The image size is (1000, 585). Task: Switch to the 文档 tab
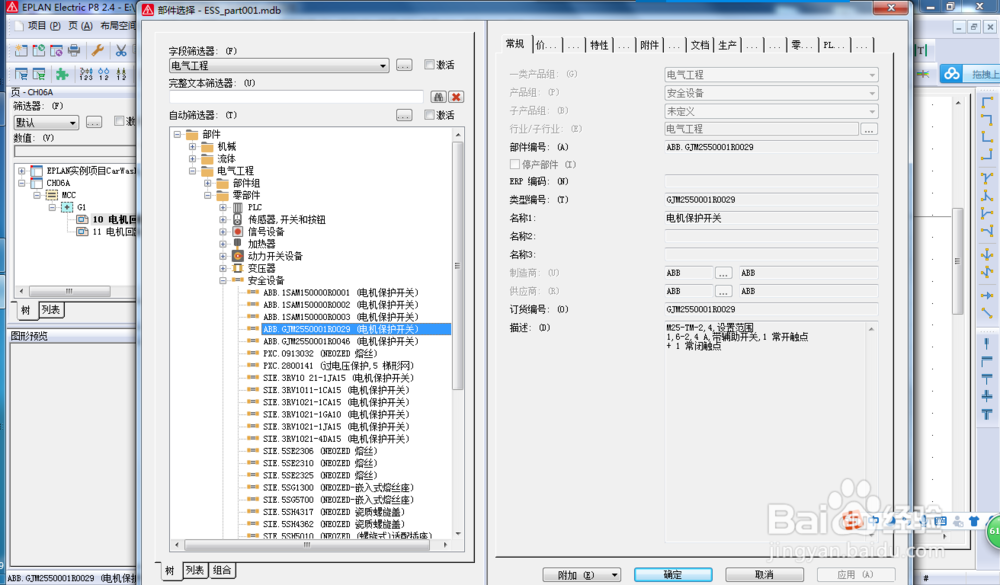coord(700,45)
